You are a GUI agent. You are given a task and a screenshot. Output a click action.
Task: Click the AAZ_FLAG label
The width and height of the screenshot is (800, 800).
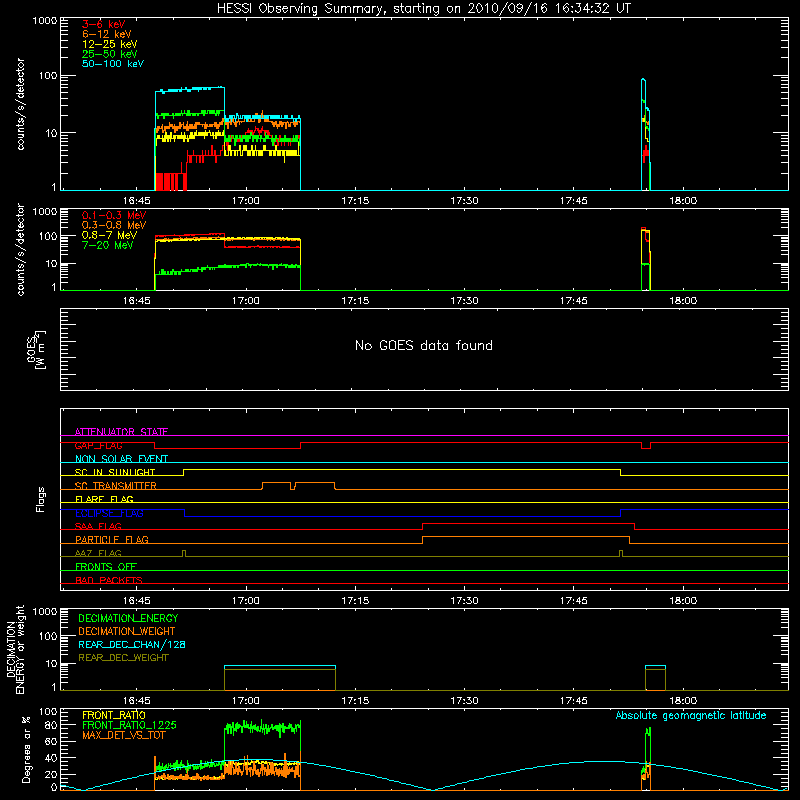click(98, 553)
